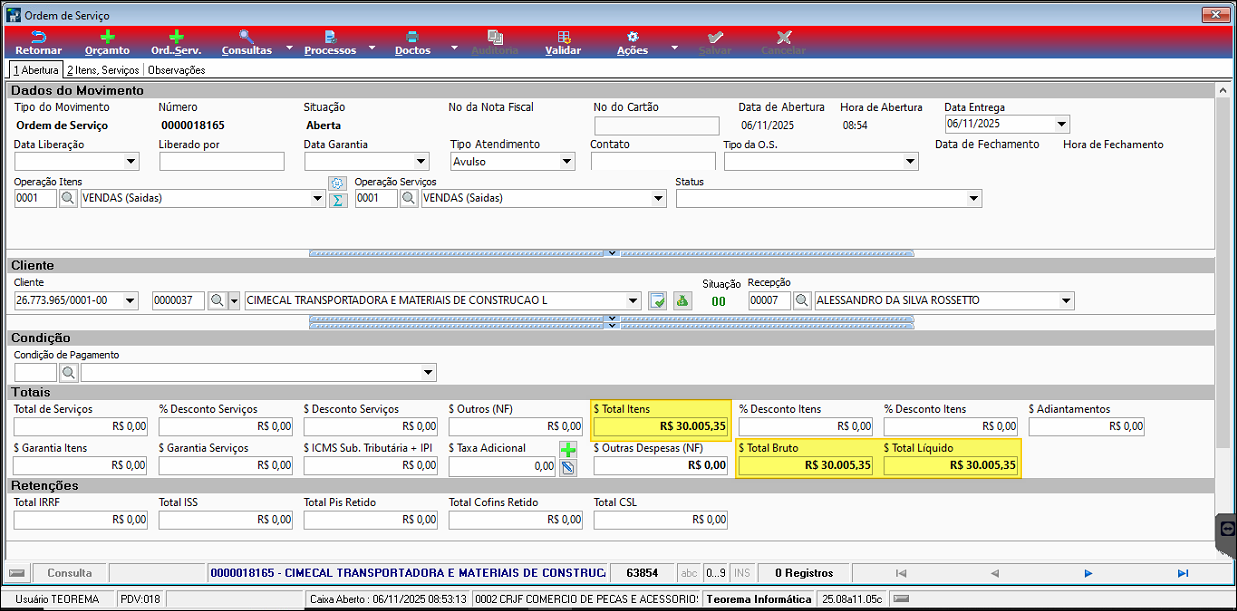Expand the Tipo Atendimento dropdown

click(x=568, y=161)
